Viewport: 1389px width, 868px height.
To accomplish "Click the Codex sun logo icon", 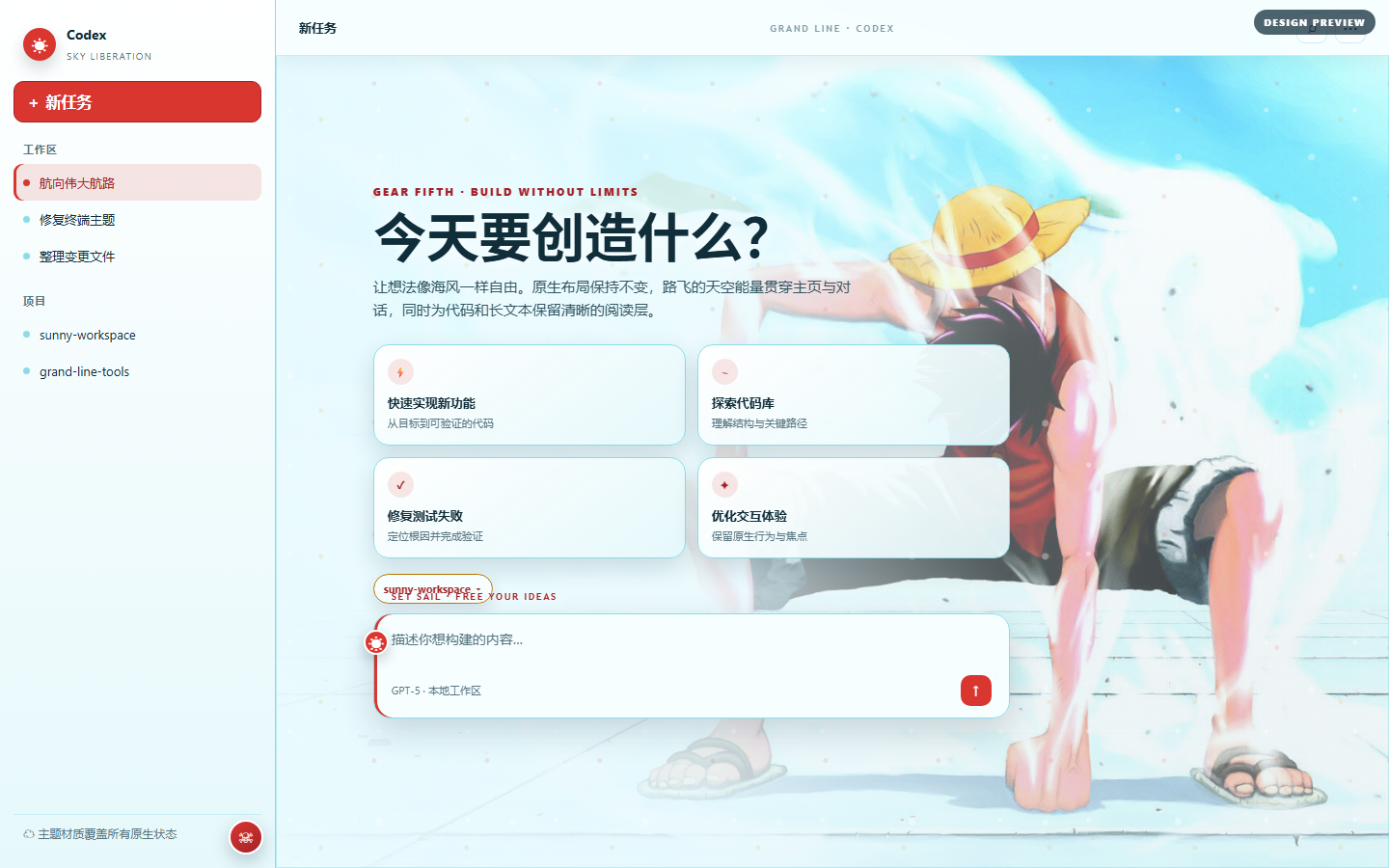I will [x=40, y=44].
